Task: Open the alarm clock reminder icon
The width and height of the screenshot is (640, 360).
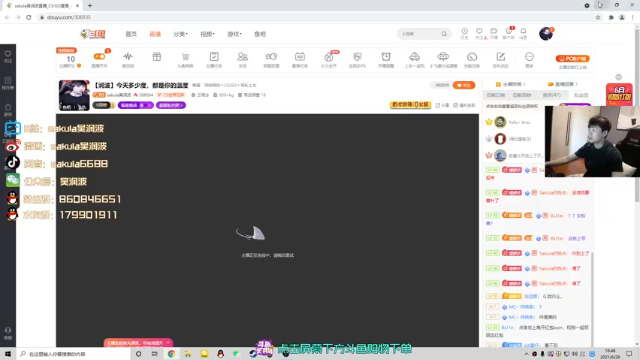Action: click(x=386, y=57)
